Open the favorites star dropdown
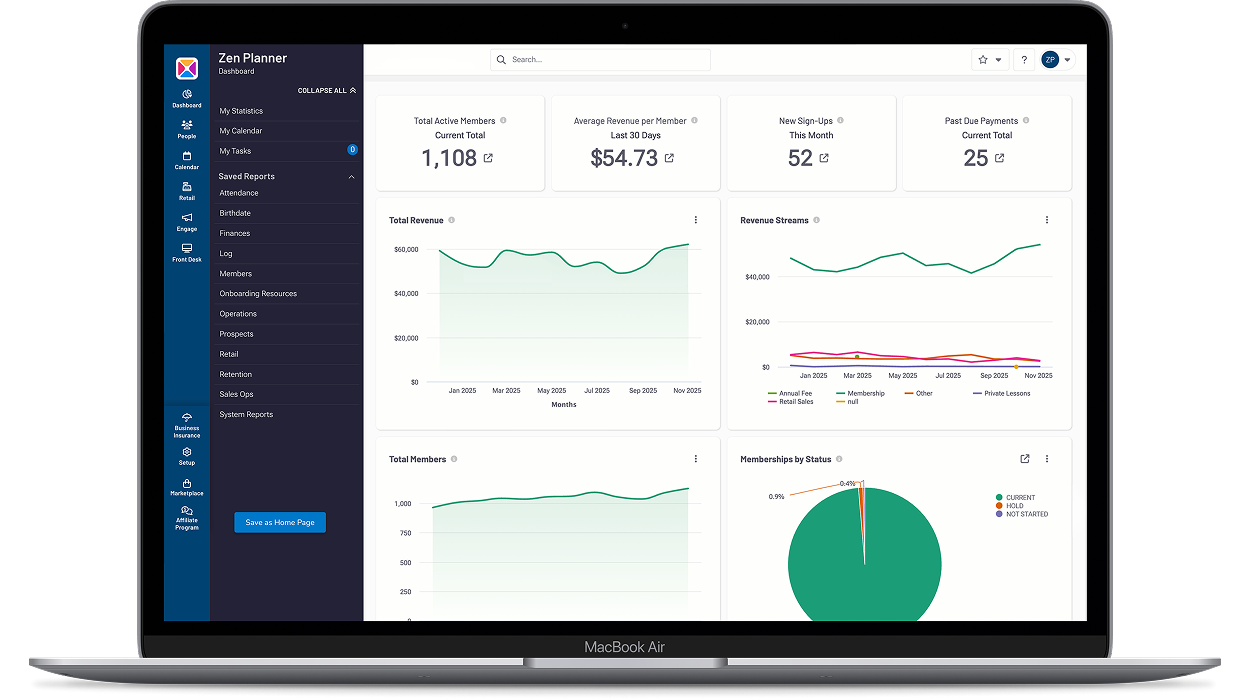Screen dimensions: 1248x700 point(990,60)
